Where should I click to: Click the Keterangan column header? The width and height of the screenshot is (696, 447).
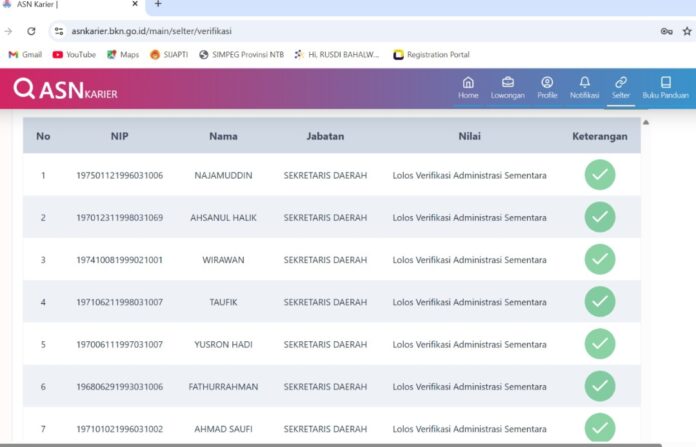tap(599, 136)
